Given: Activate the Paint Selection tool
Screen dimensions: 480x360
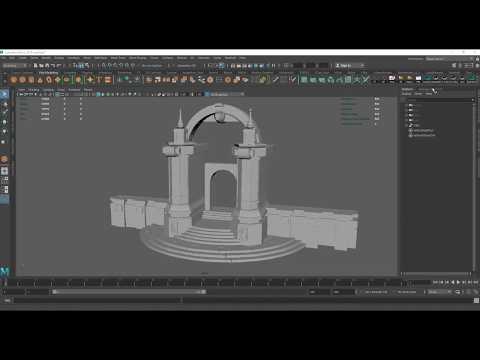Looking at the screenshot, I should pos(5,113).
